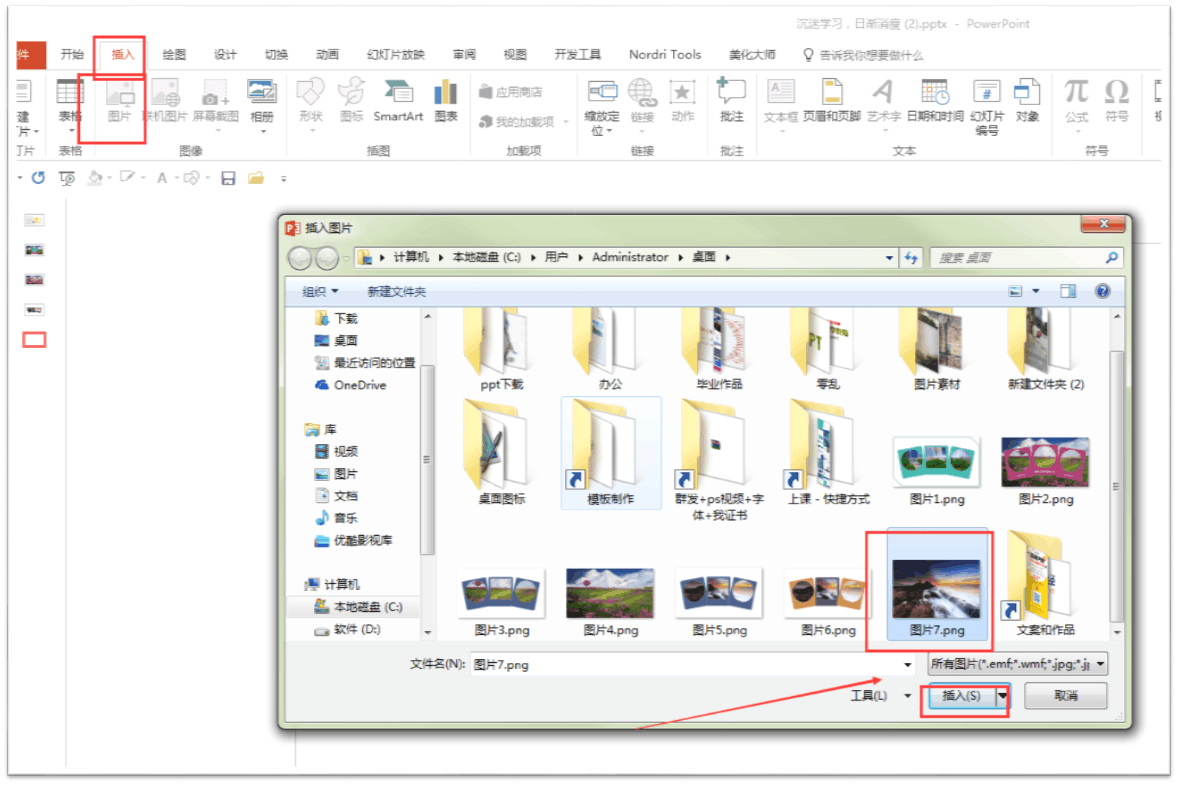This screenshot has height=785, width=1178.
Task: Click the dialog help question icon
Action: click(x=1102, y=291)
